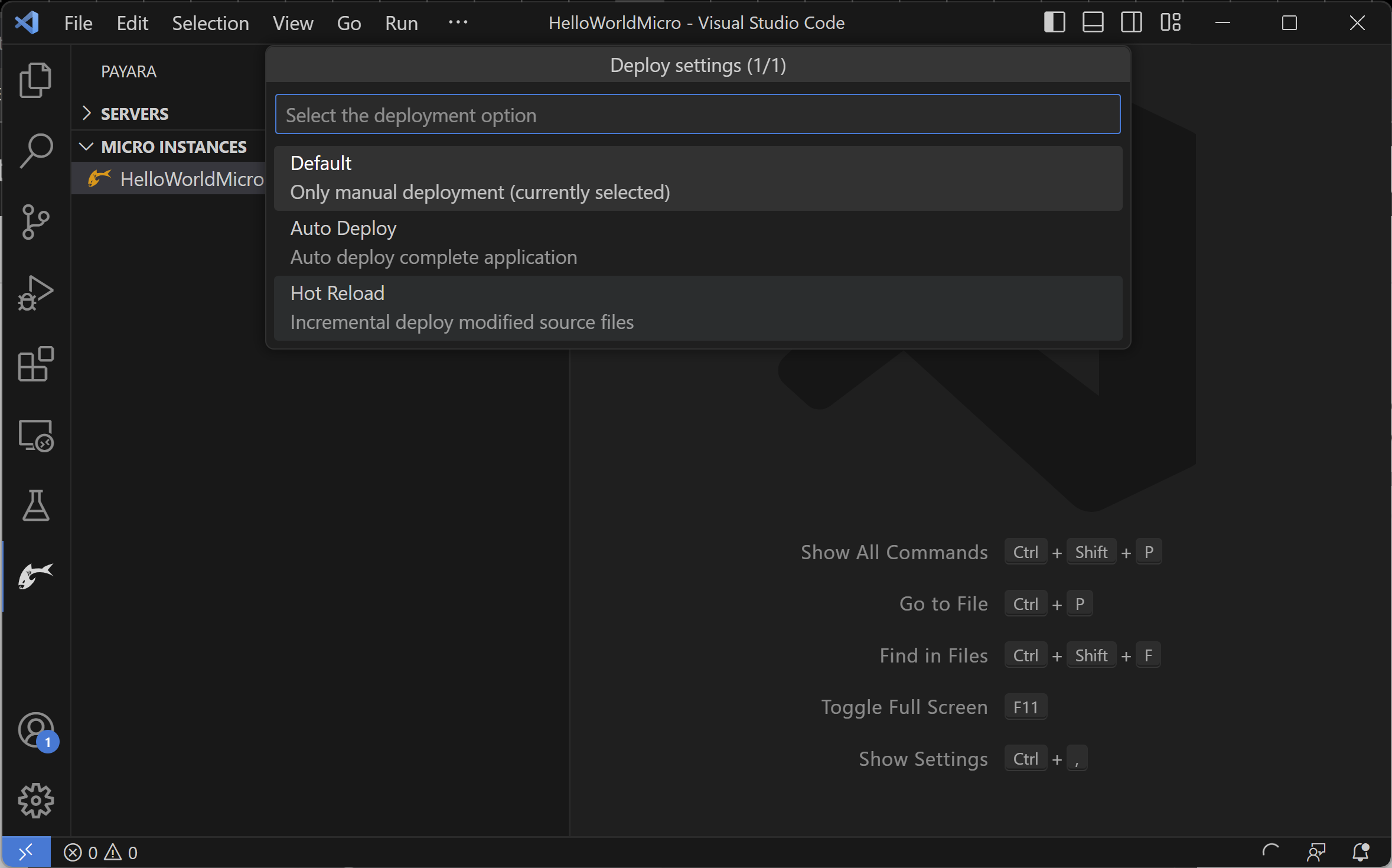This screenshot has height=868, width=1392.
Task: Collapse the MICRO INSTANCES section
Action: pyautogui.click(x=87, y=145)
